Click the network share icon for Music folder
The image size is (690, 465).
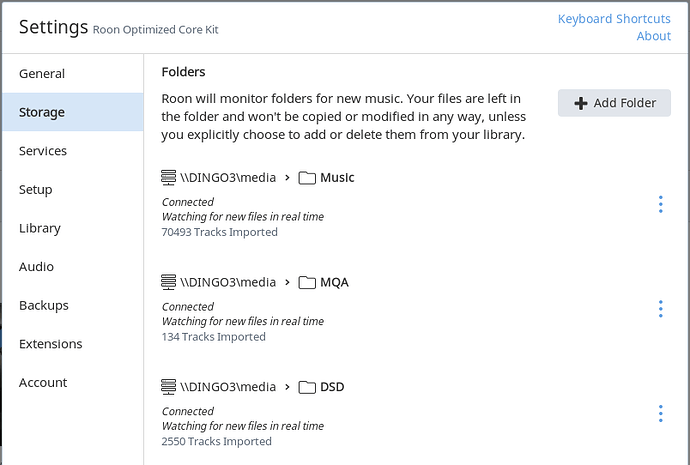point(168,178)
